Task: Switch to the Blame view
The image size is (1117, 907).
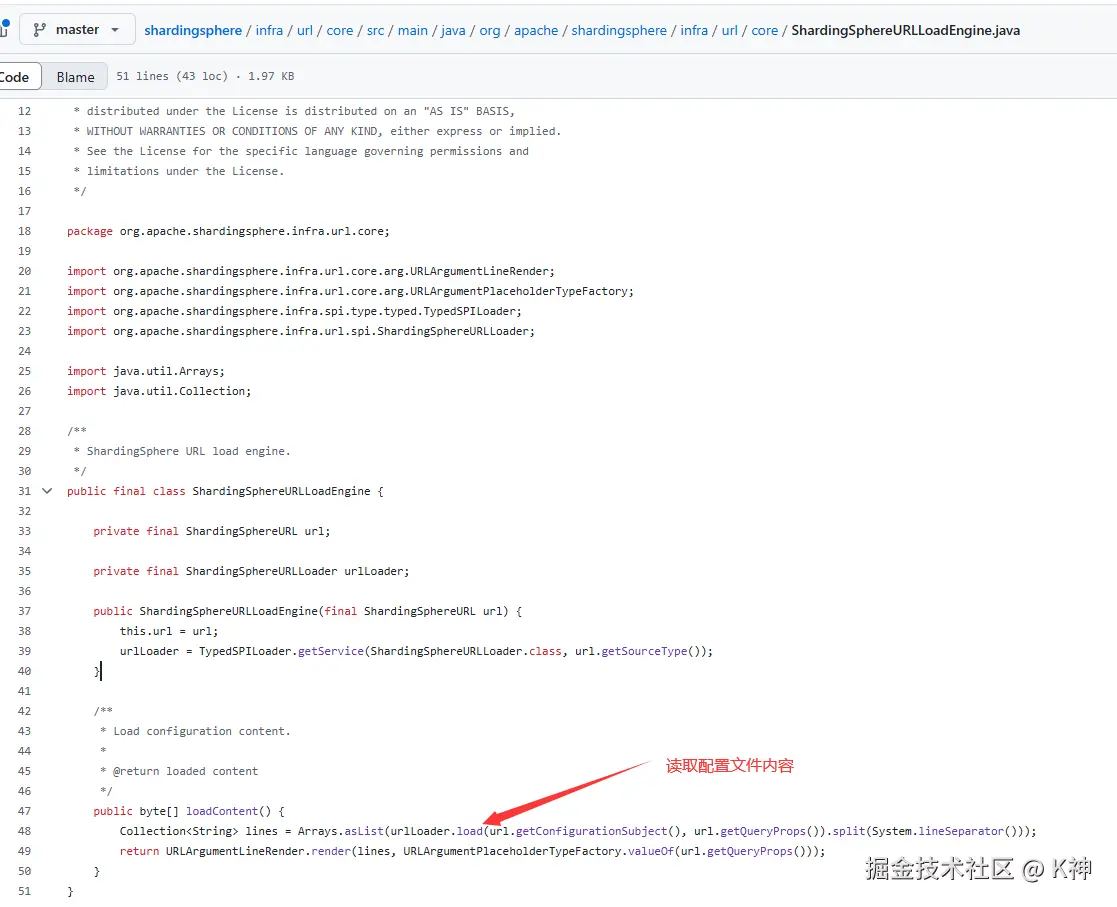Action: coord(75,77)
